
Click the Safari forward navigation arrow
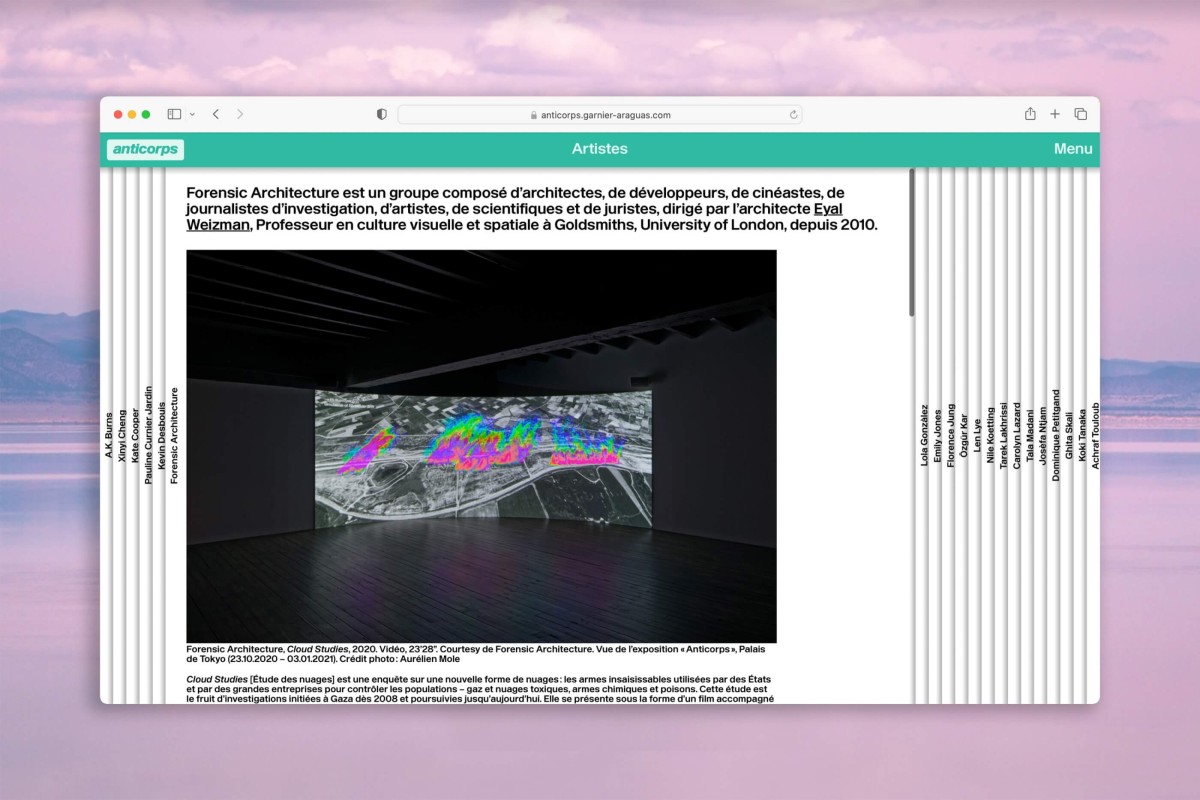[239, 114]
